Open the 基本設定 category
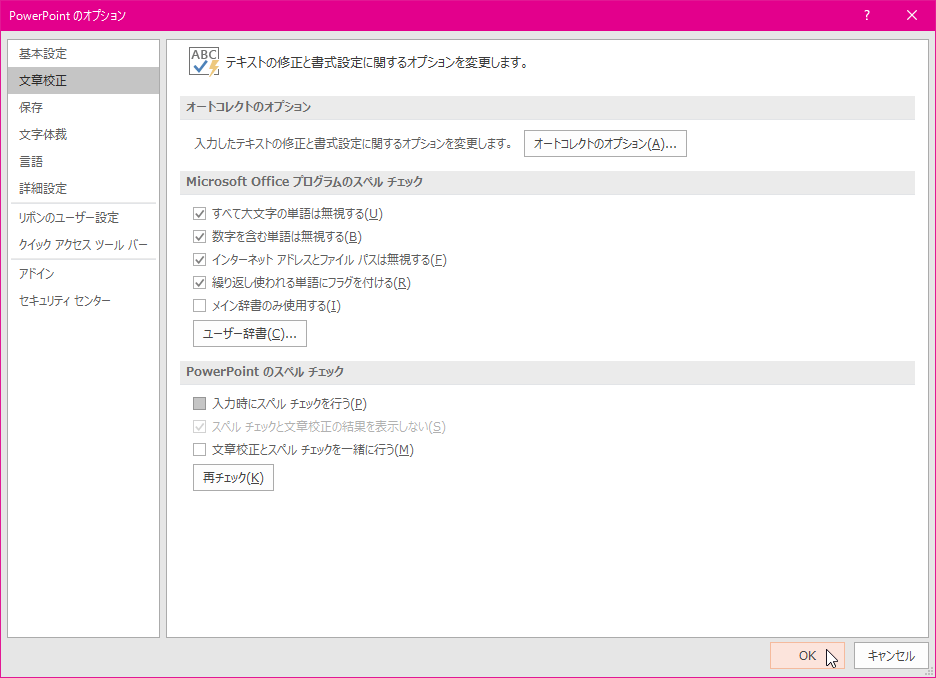The image size is (936, 678). pos(84,54)
